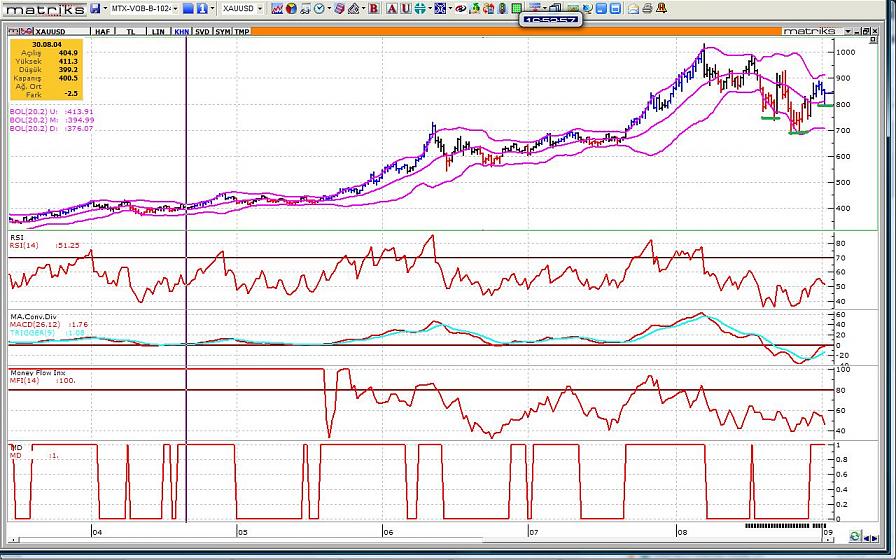The width and height of the screenshot is (896, 560).
Task: Click the save floppy disk icon
Action: 95,8
